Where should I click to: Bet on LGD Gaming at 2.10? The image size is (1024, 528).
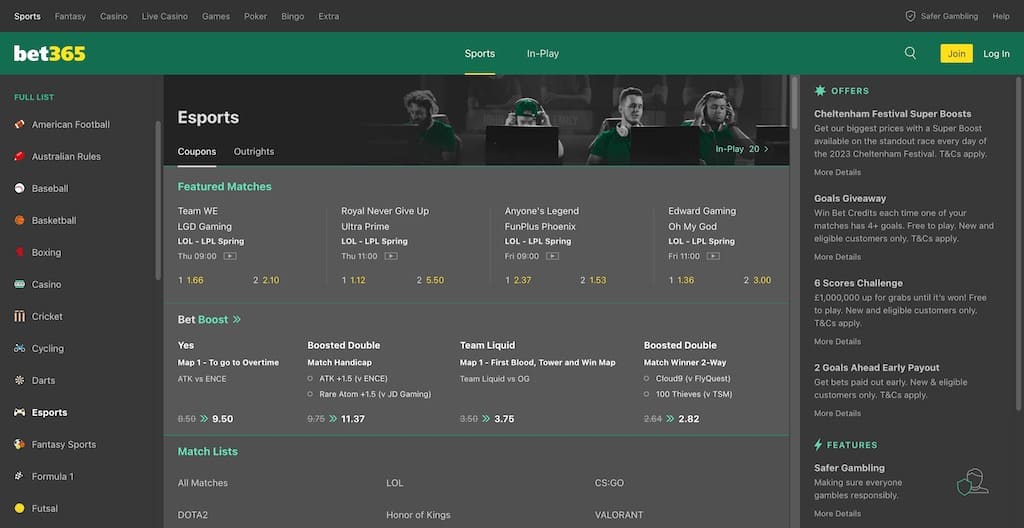(266, 280)
